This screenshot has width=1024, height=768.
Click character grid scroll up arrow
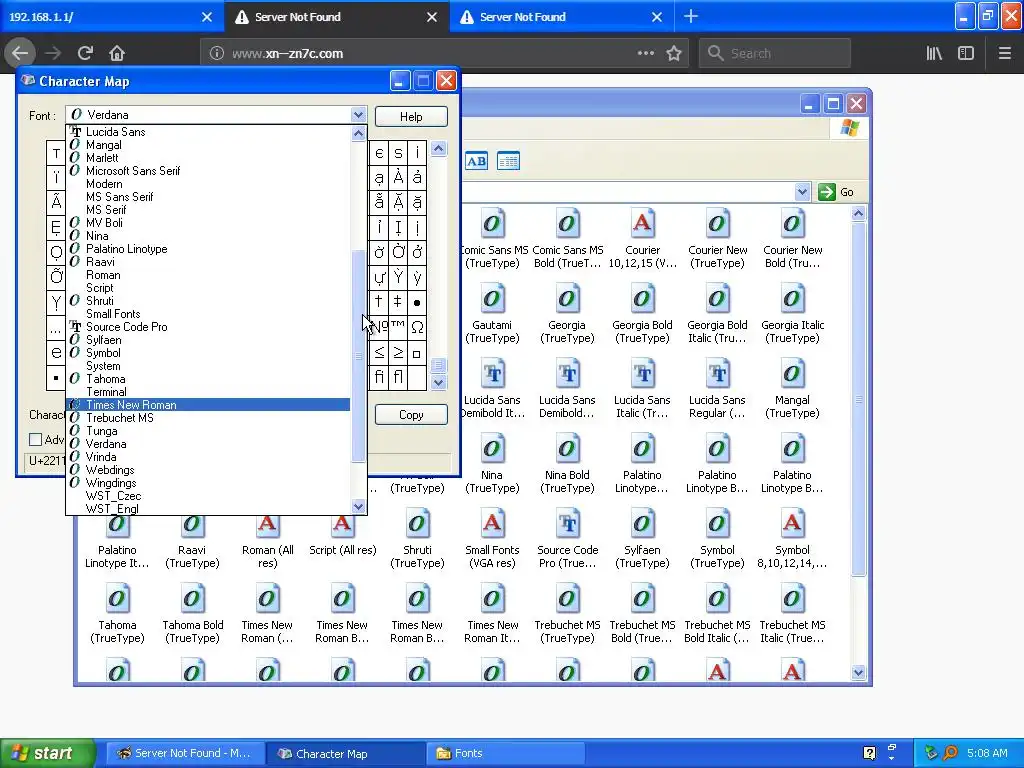tap(439, 148)
